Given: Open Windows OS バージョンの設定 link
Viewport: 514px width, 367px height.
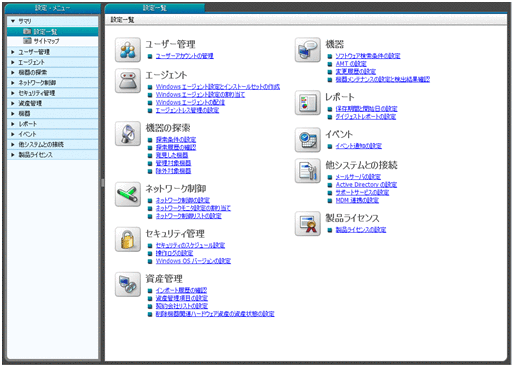Looking at the screenshot, I should [193, 261].
